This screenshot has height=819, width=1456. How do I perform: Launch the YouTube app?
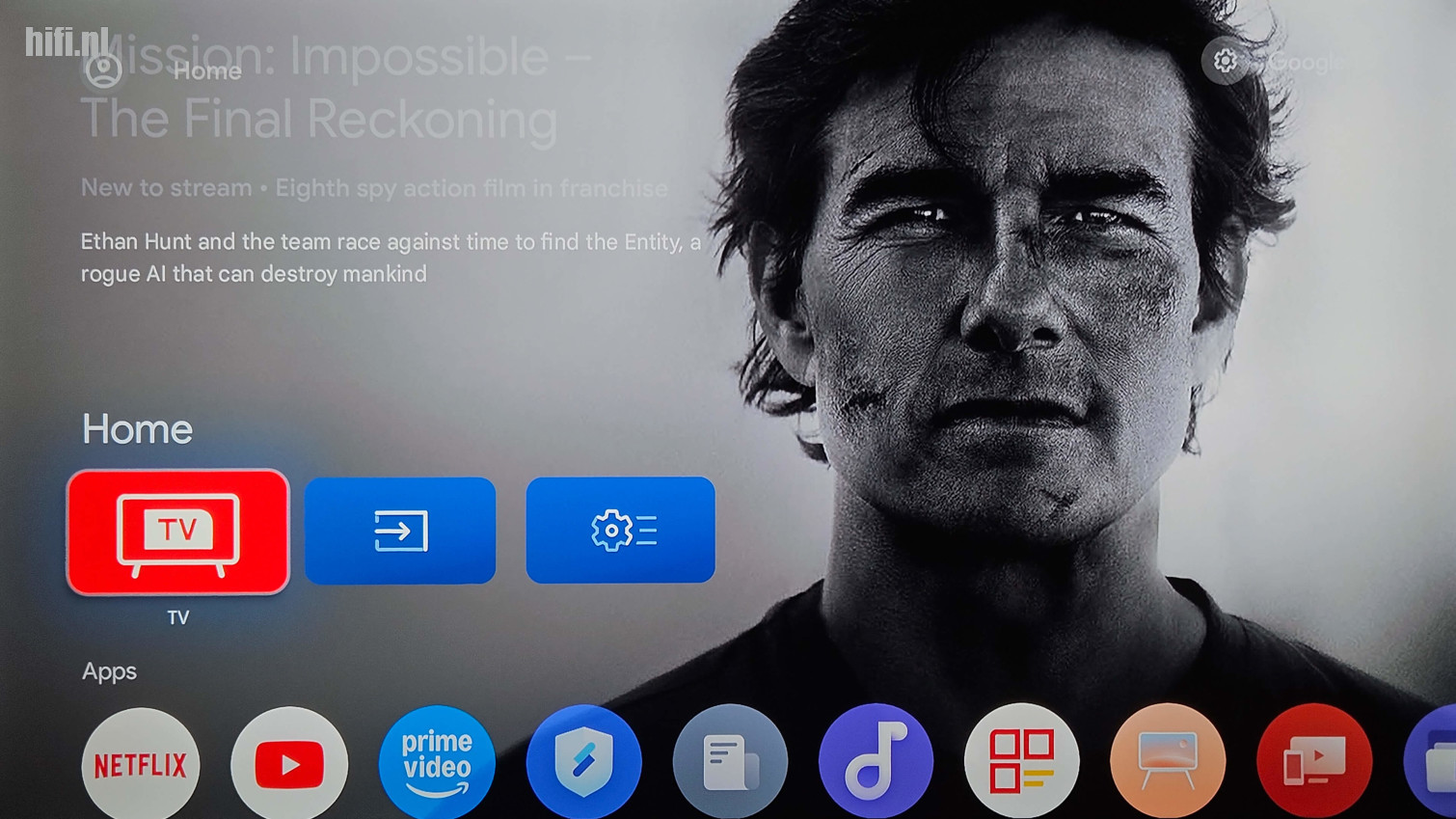pos(289,764)
